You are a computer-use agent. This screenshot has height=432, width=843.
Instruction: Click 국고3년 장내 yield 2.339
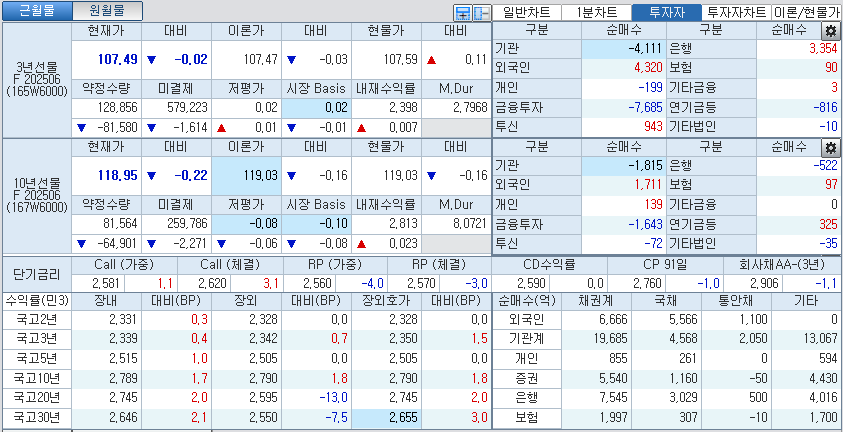click(123, 339)
